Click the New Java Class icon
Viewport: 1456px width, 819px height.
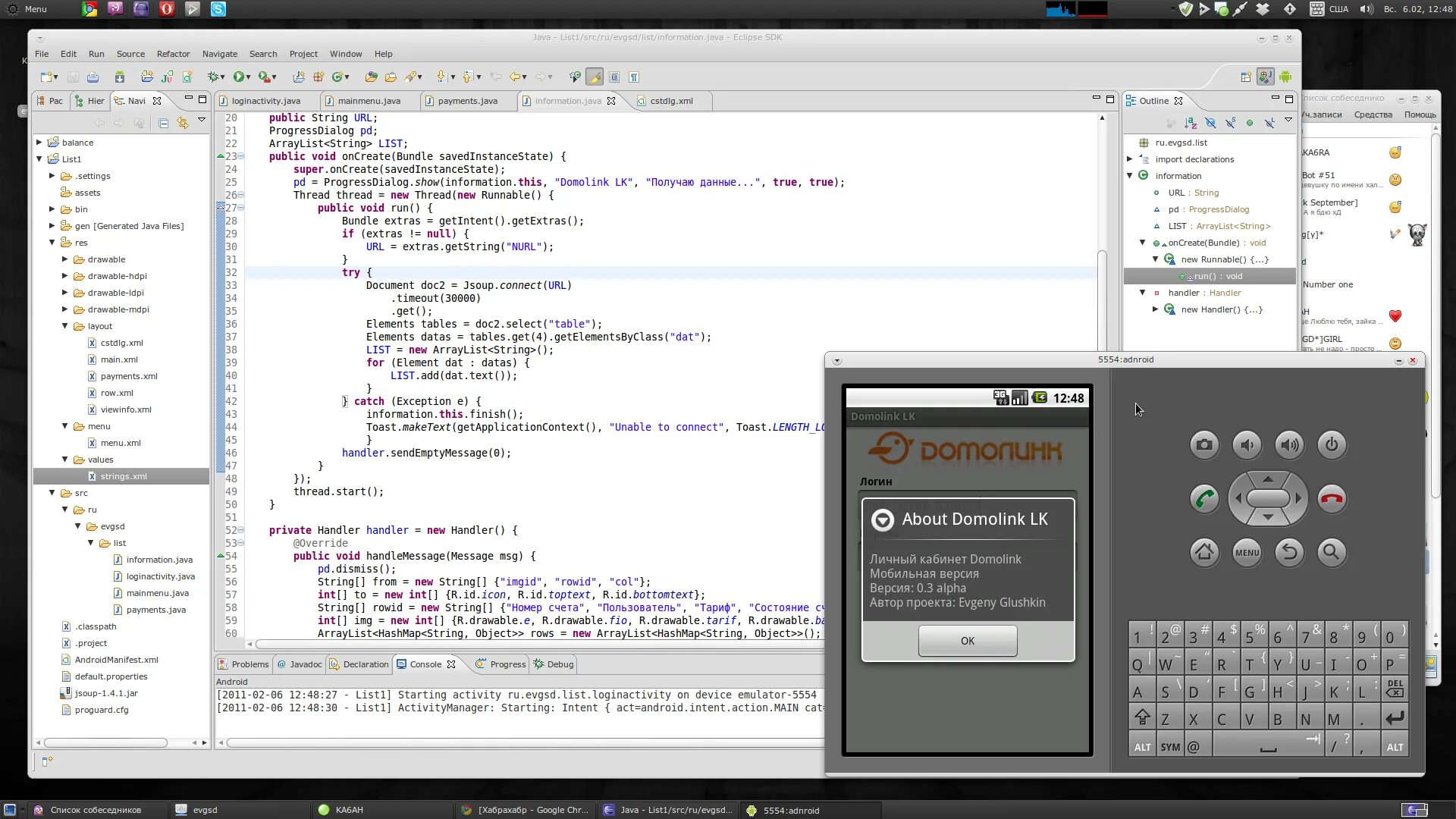337,77
